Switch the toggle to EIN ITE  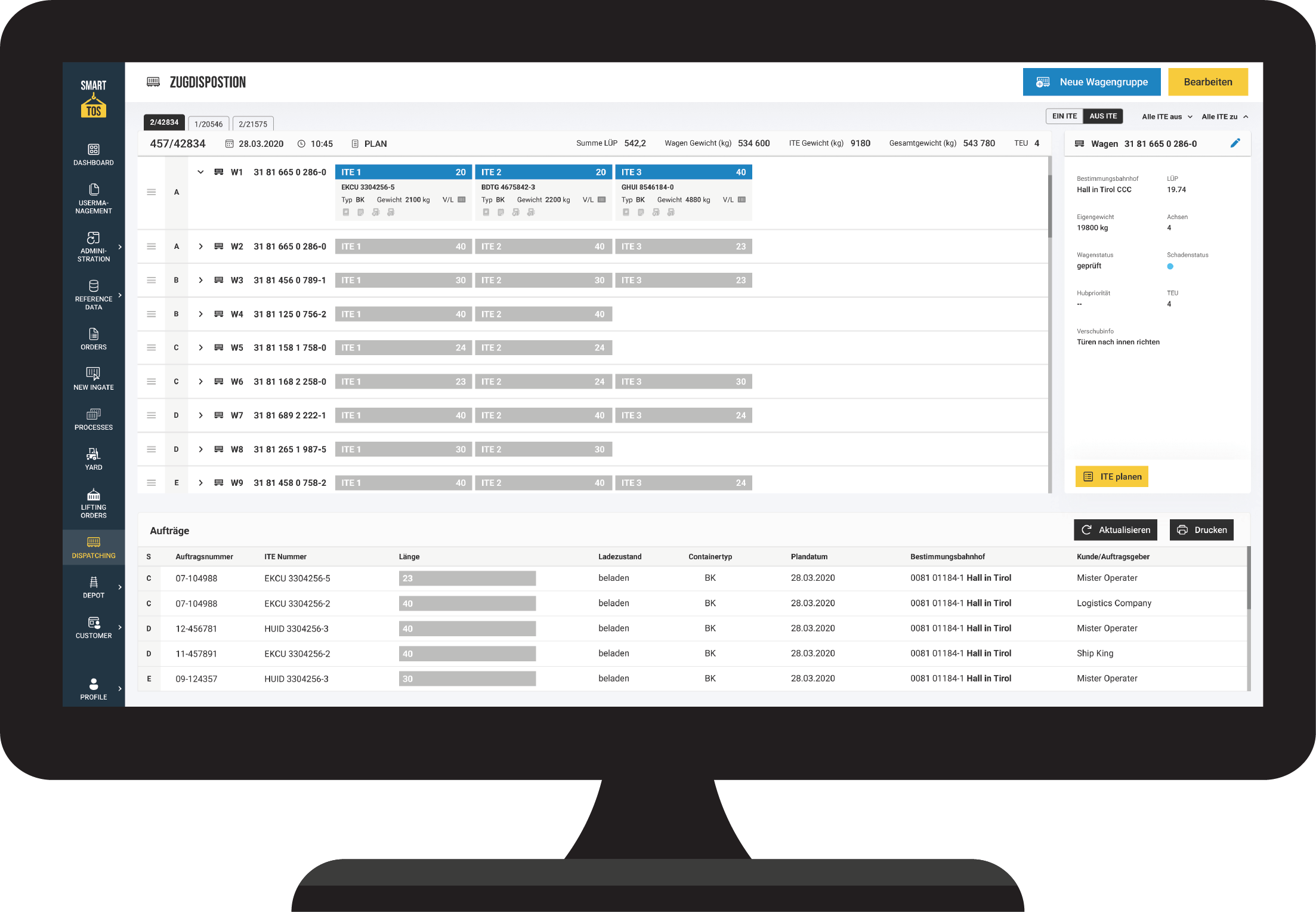click(x=1064, y=116)
